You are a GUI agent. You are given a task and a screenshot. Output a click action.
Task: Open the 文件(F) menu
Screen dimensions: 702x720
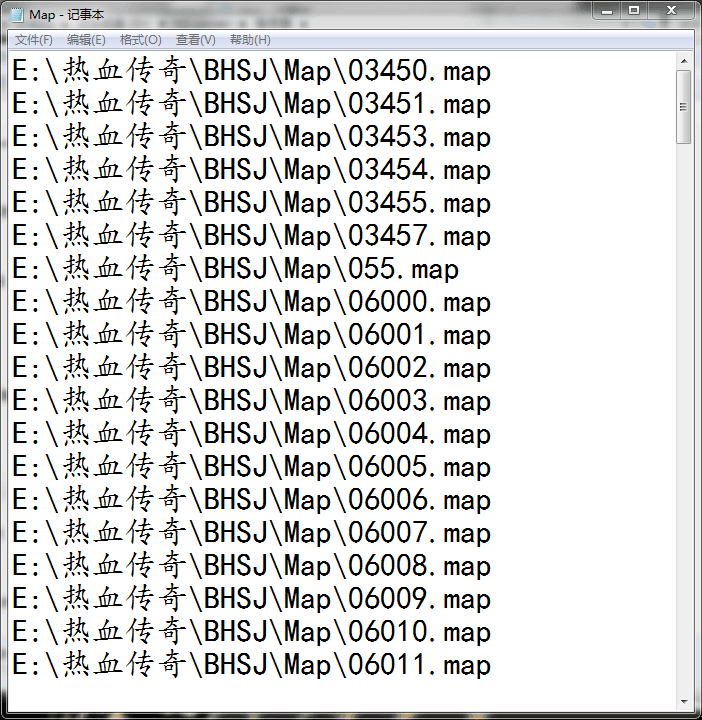click(34, 40)
